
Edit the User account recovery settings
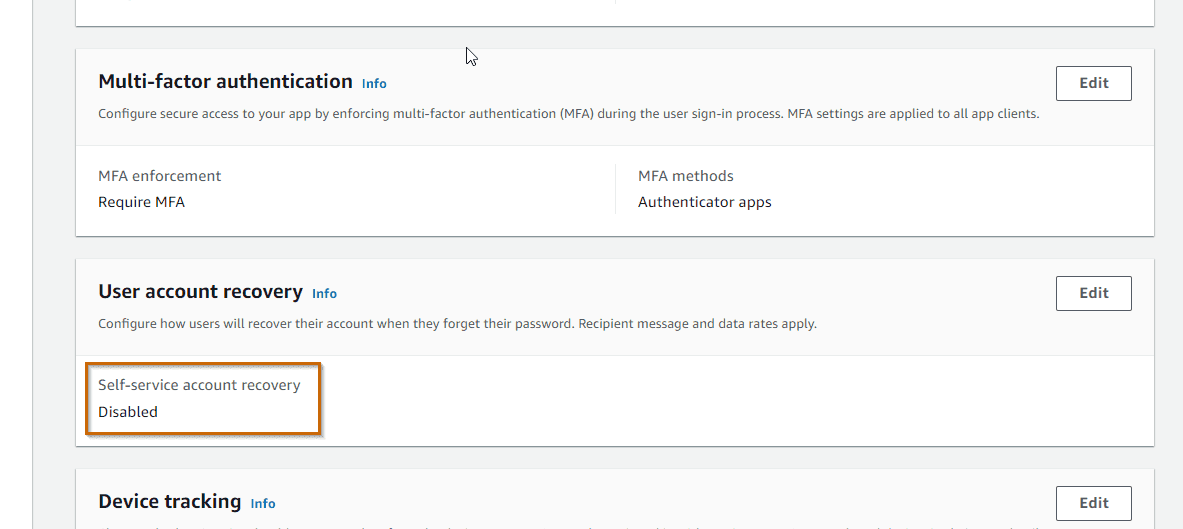point(1093,294)
